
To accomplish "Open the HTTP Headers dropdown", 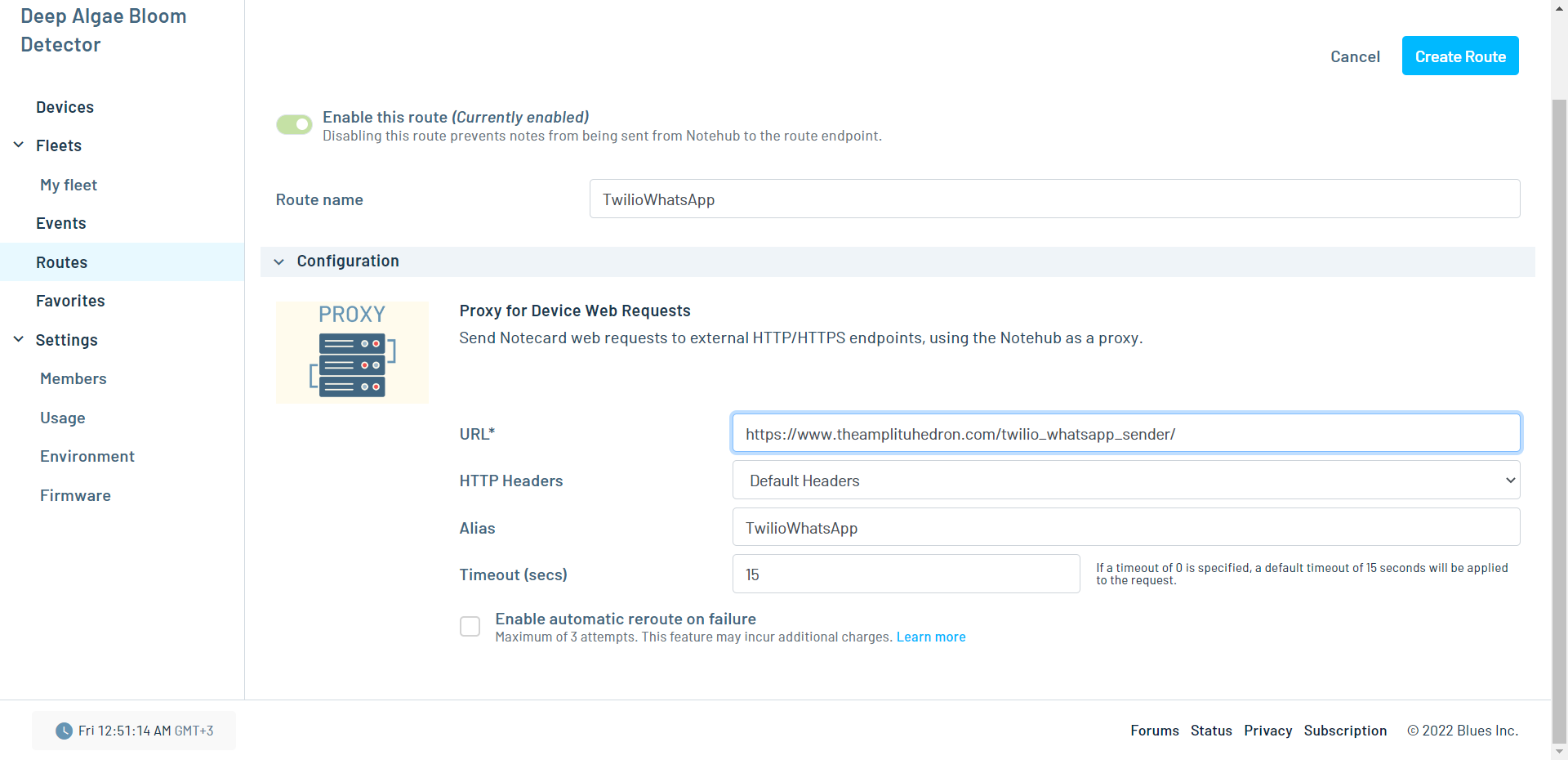I will [x=1125, y=481].
